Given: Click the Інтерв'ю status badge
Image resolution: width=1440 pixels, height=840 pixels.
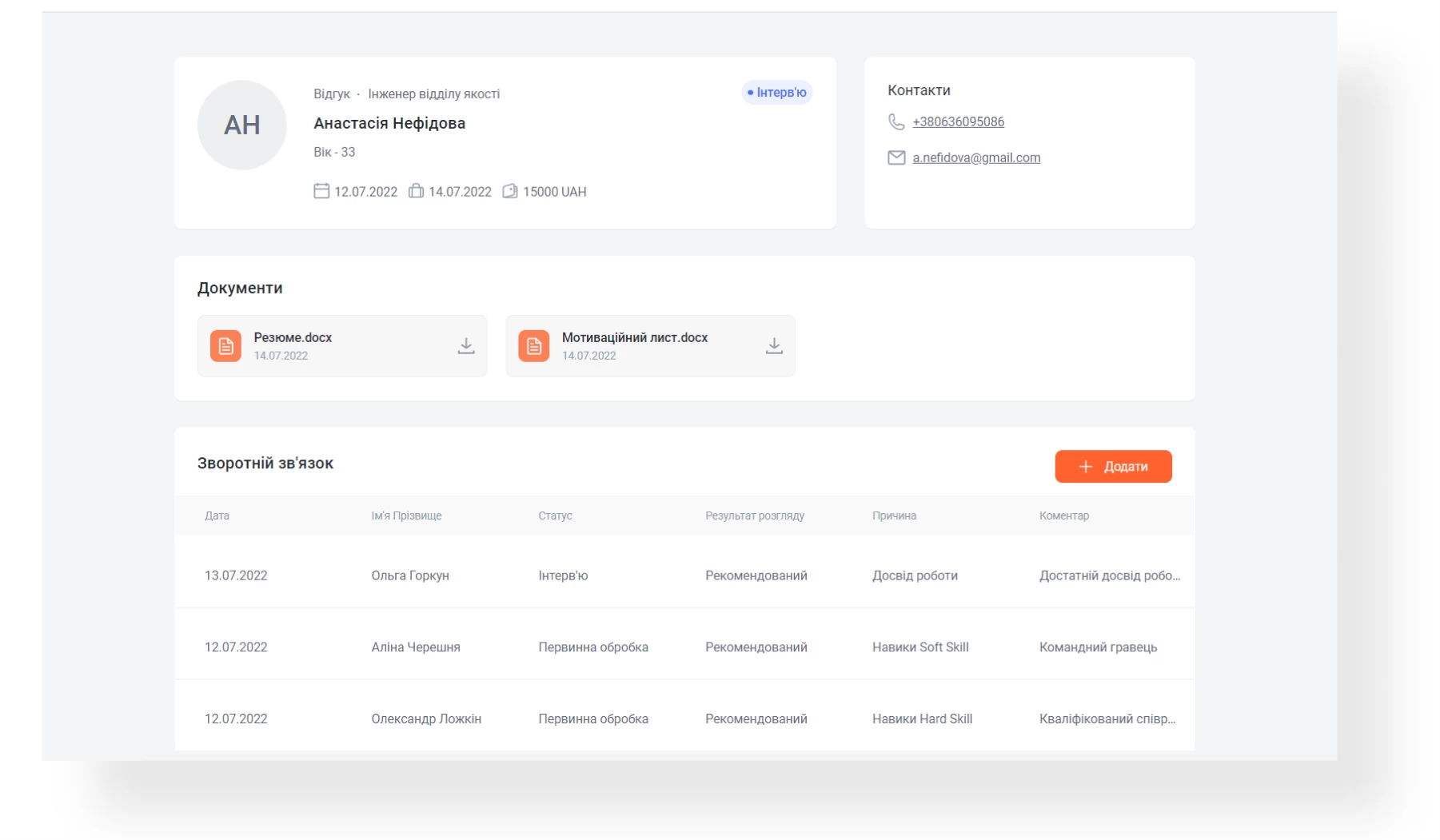Looking at the screenshot, I should (776, 93).
